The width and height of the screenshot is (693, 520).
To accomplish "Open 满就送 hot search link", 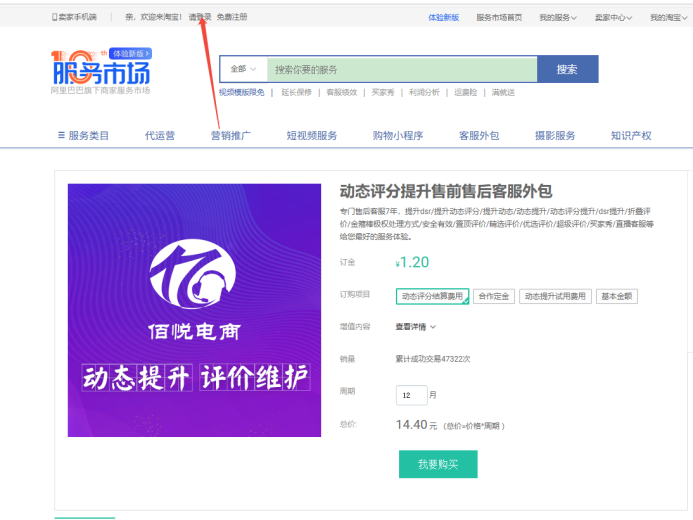I will 503,92.
